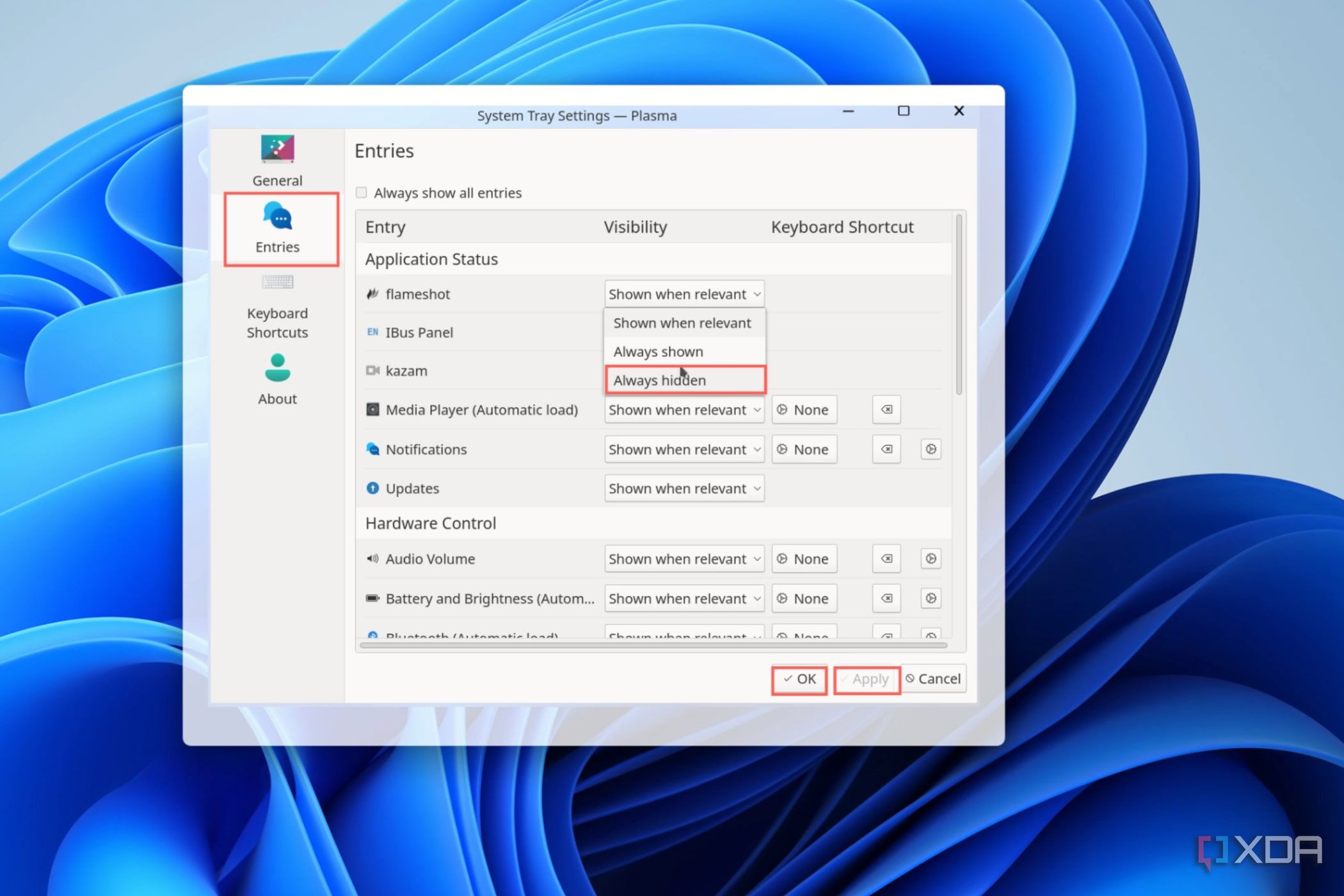Screen dimensions: 1344x896
Task: Click the backspace icon to clear Media Player shortcut
Action: [886, 410]
